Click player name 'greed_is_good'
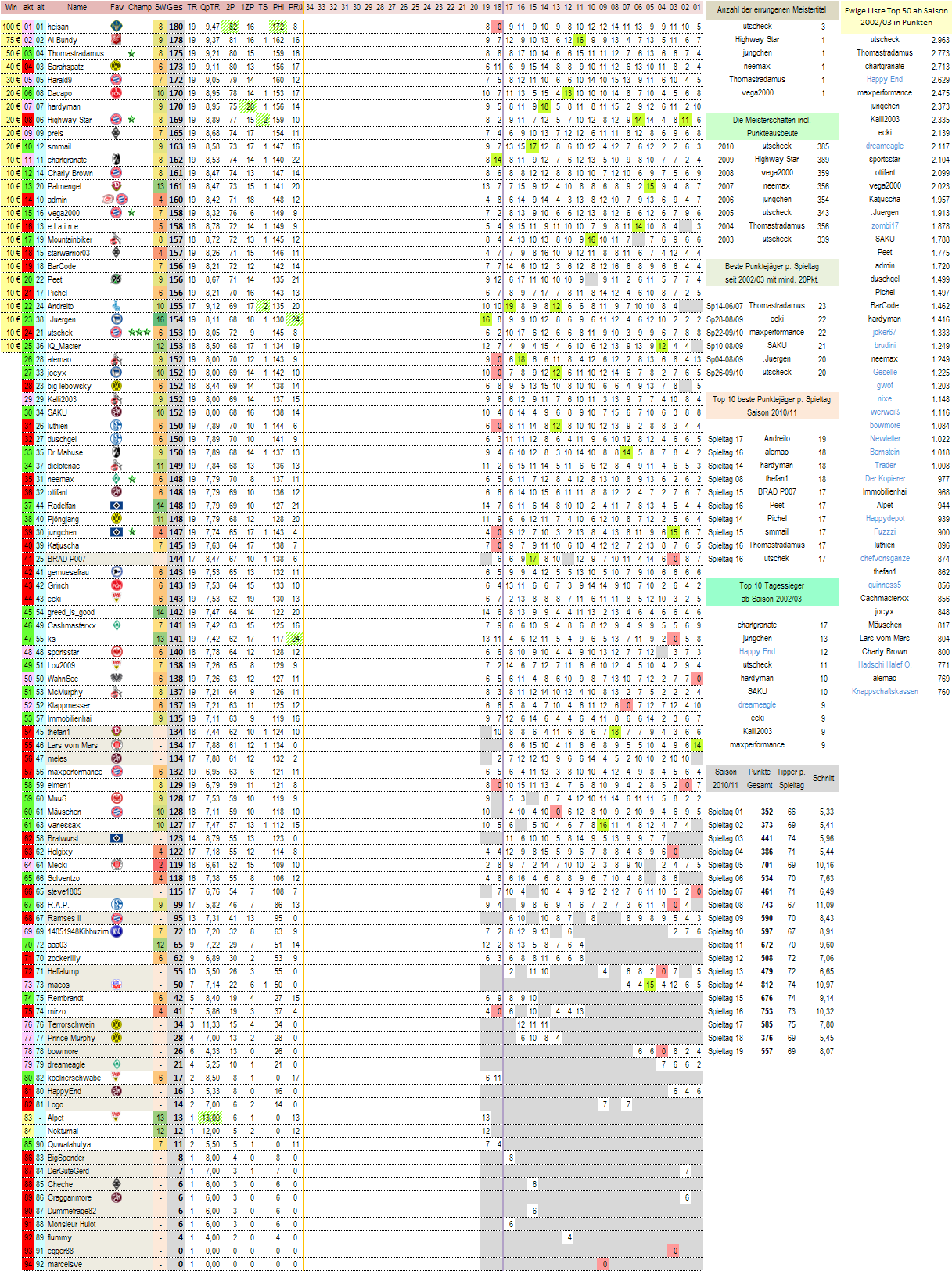952x1271 pixels. point(70,612)
